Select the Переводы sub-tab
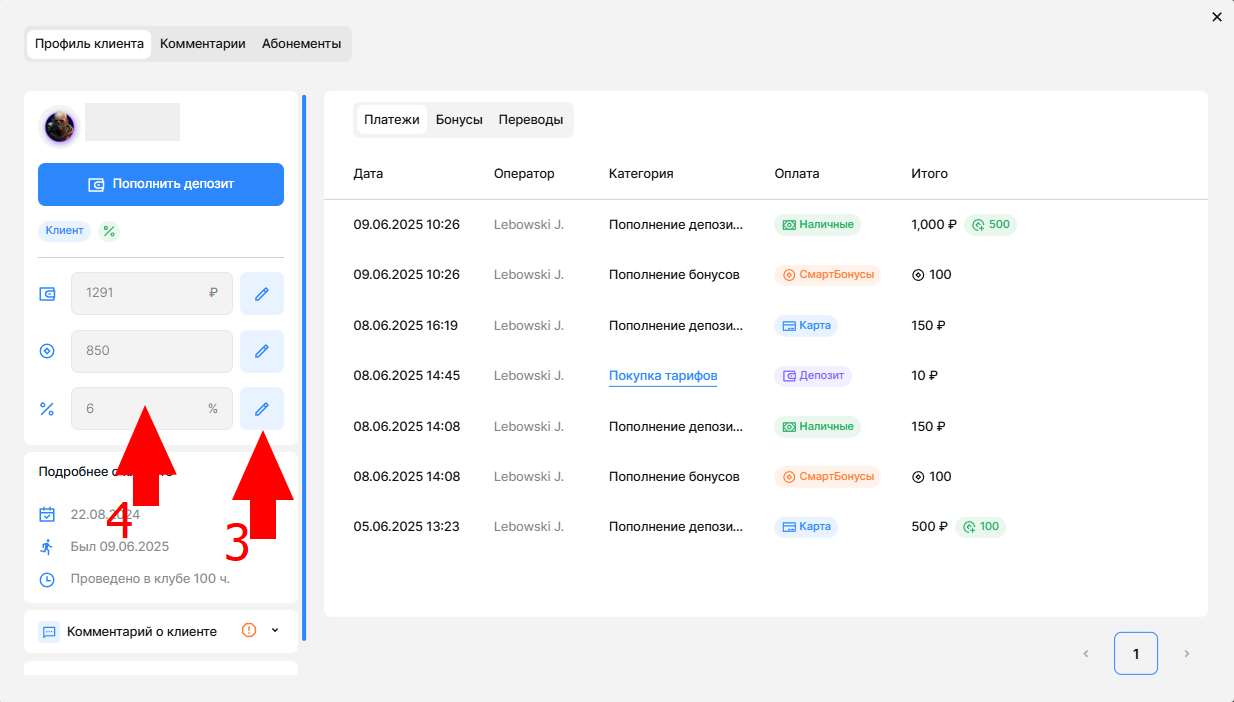 [531, 120]
